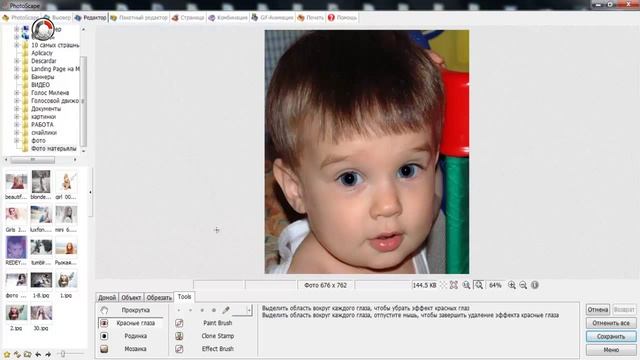
Task: Expand the картинки folder node
Action: point(17,117)
